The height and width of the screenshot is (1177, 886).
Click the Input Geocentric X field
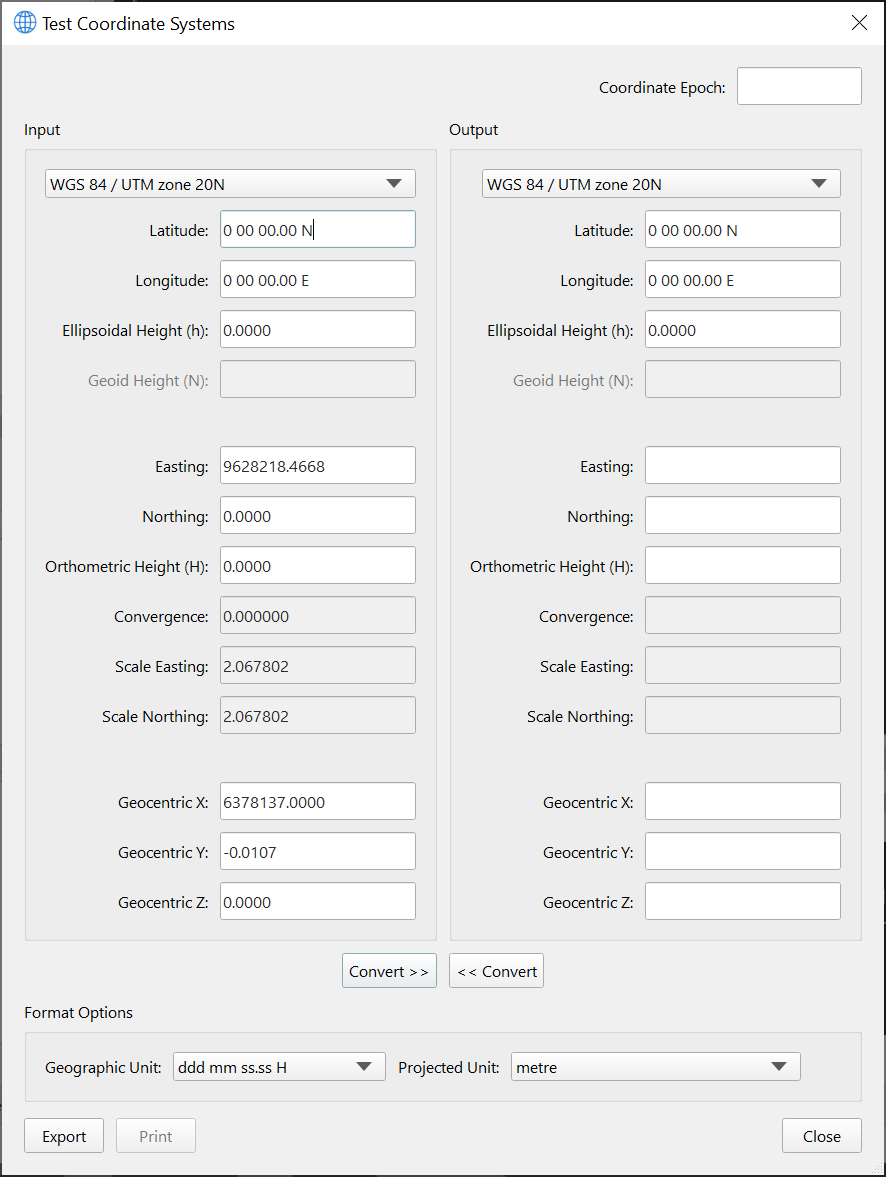pyautogui.click(x=317, y=802)
